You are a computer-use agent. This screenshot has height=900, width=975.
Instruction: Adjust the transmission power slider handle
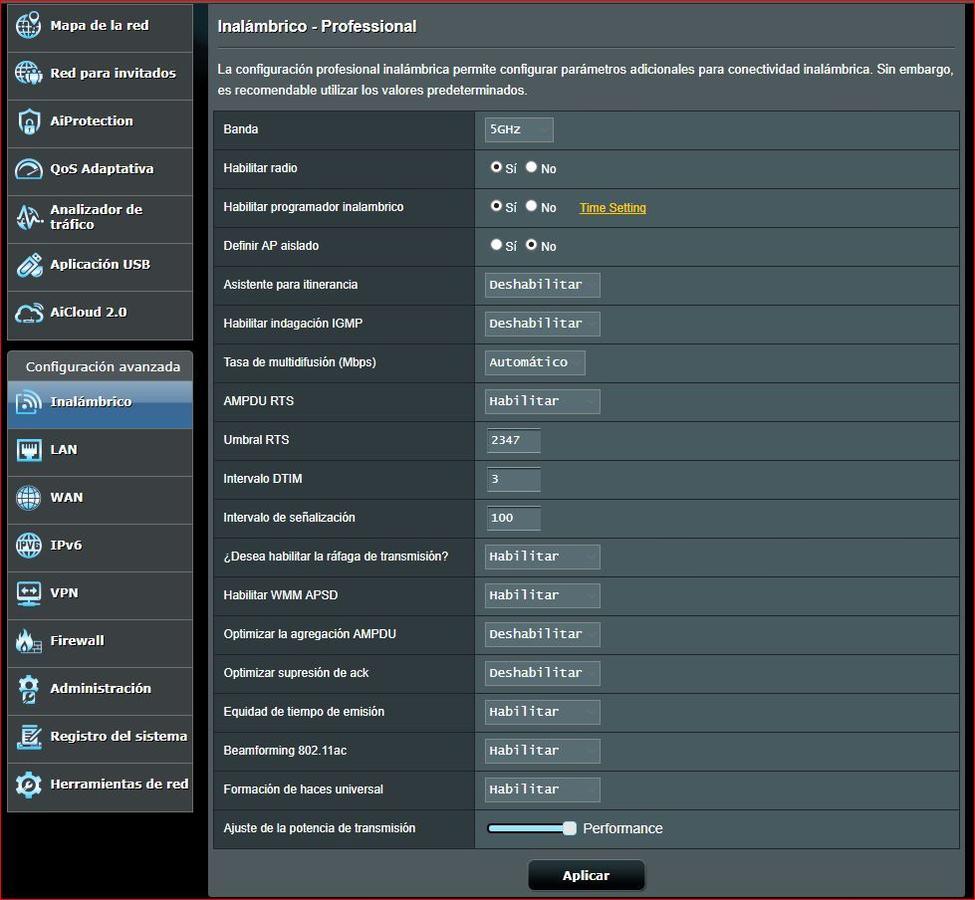(569, 828)
